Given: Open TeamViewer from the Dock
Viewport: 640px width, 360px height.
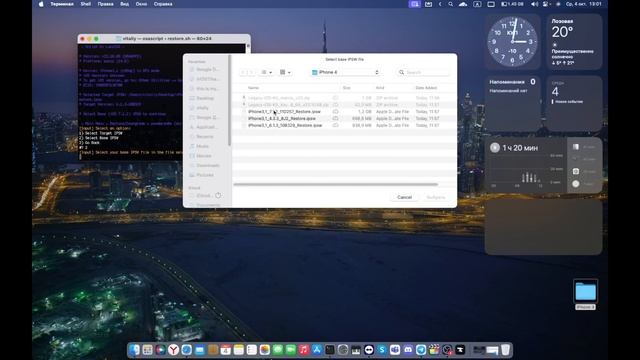Looking at the screenshot, I should pyautogui.click(x=369, y=350).
